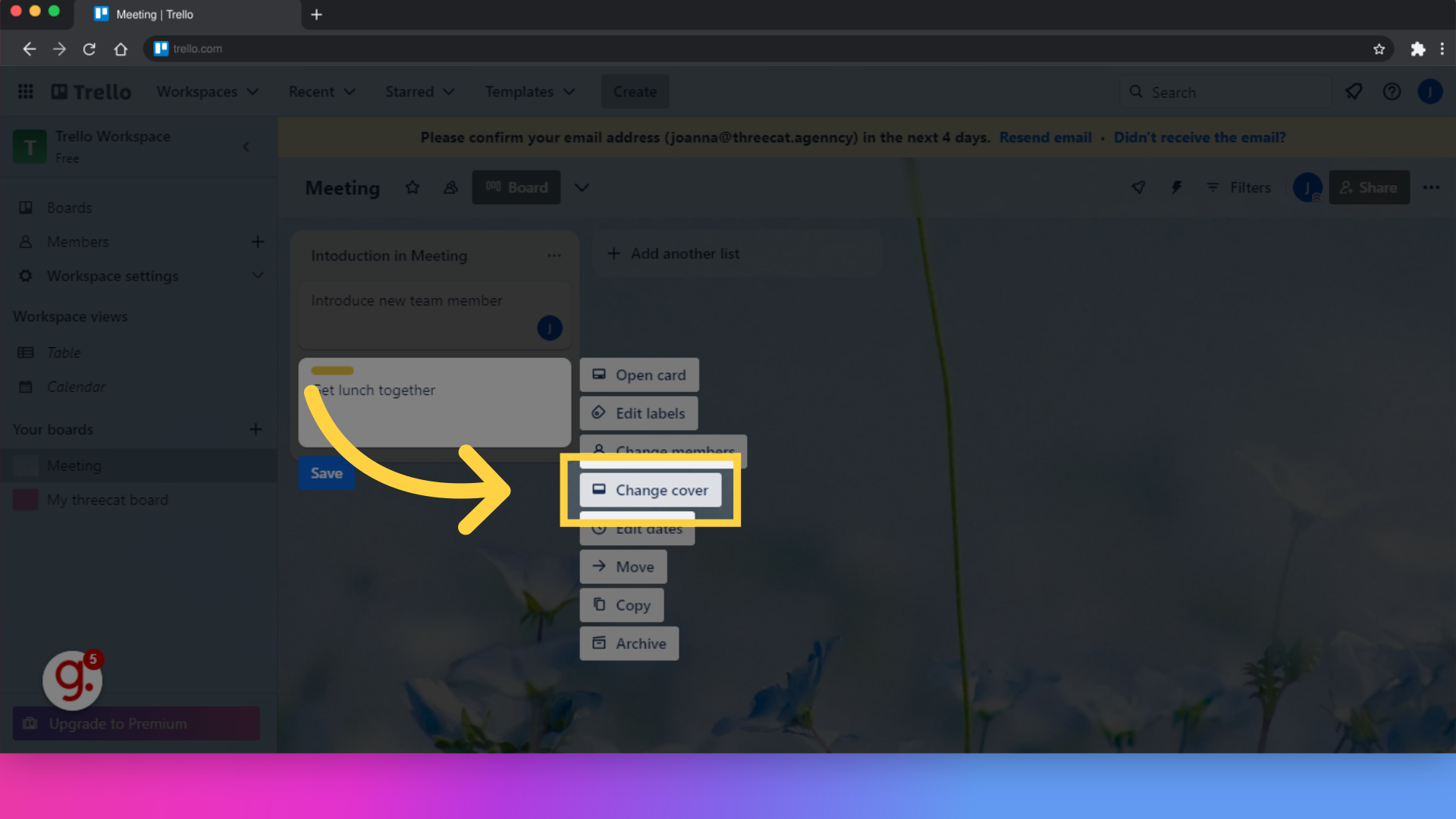Click member avatar on Introduce new team member card
1456x819 pixels.
(550, 328)
